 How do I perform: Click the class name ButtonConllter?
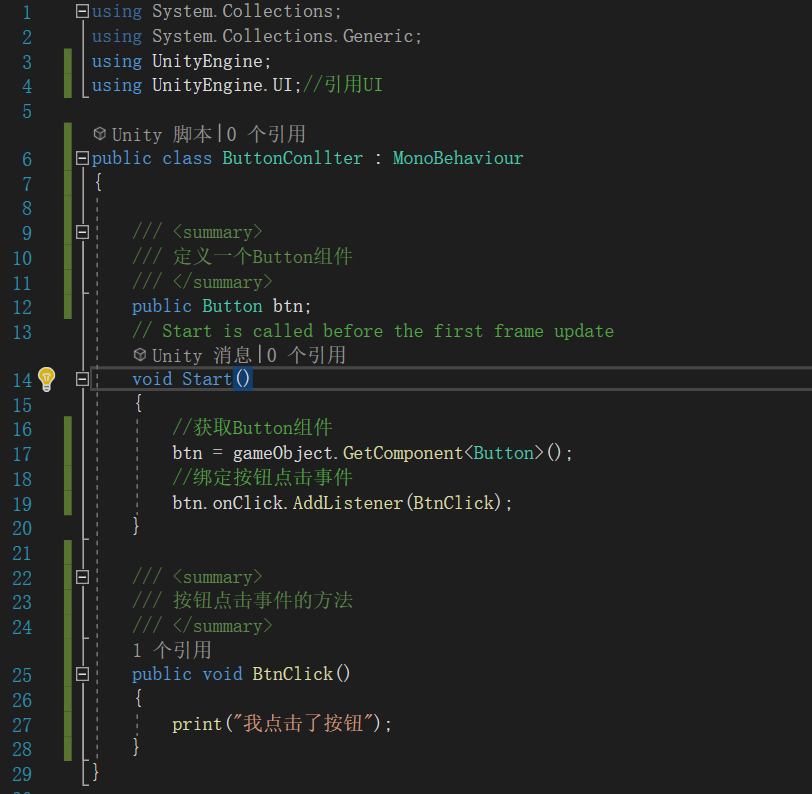click(x=293, y=158)
